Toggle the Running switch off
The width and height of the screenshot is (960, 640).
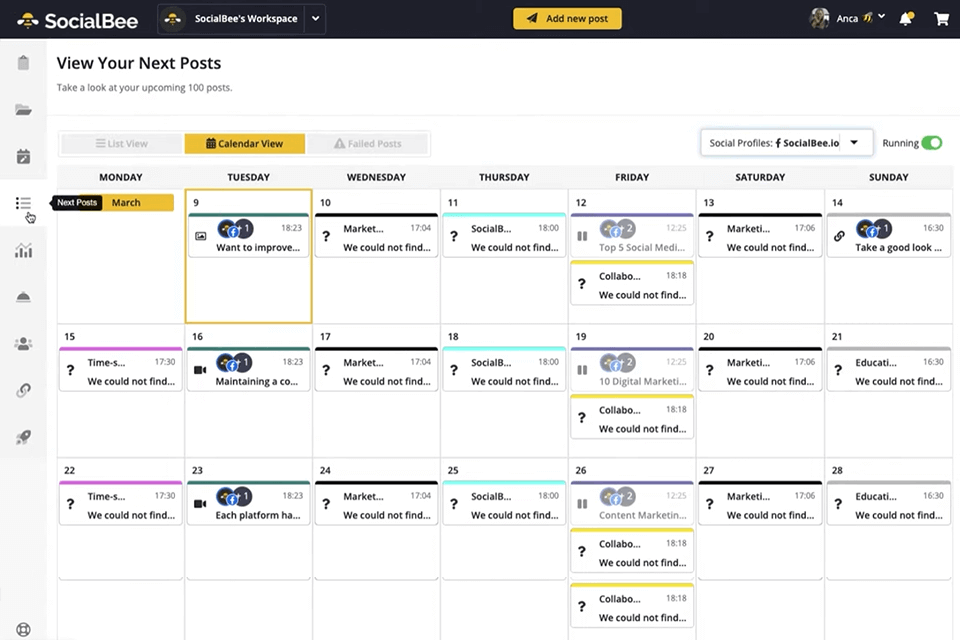[x=932, y=143]
